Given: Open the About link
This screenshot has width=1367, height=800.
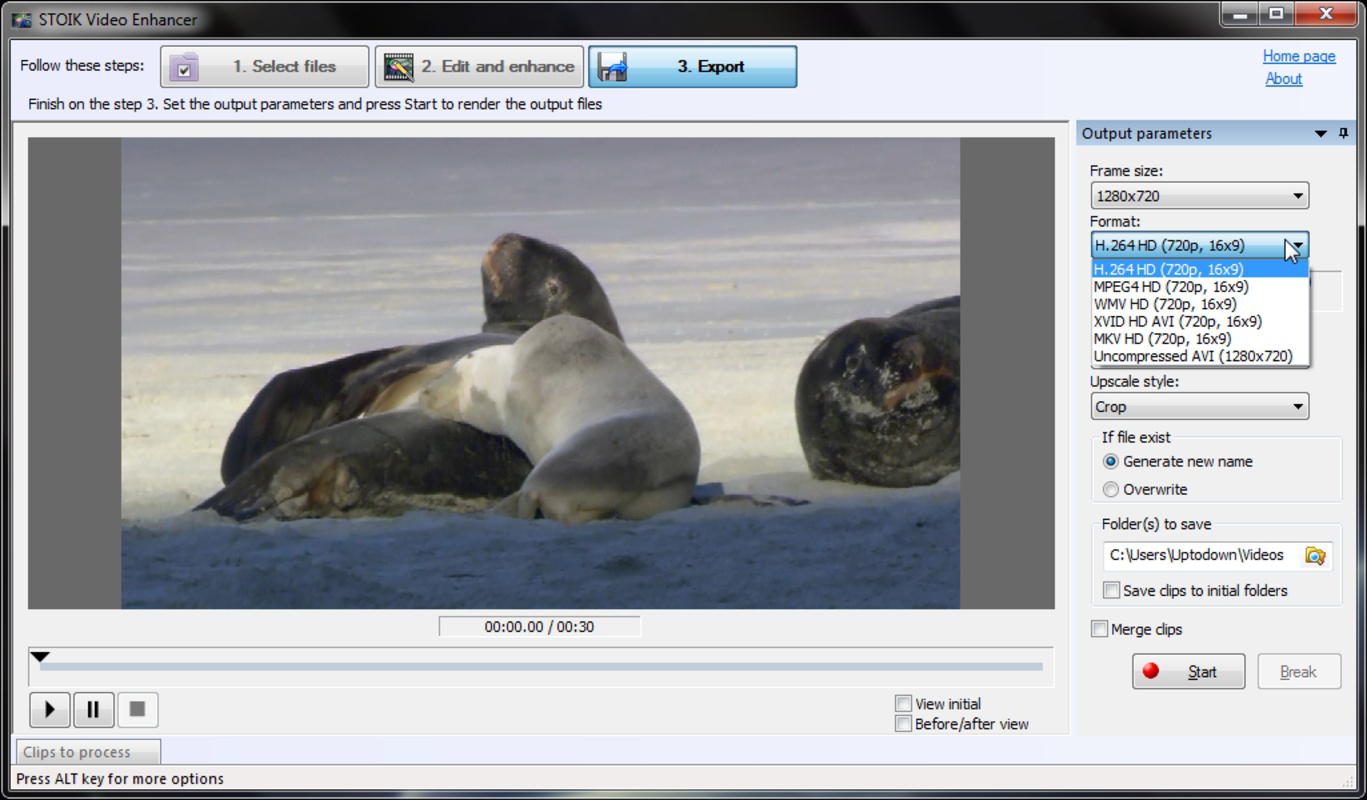Looking at the screenshot, I should (x=1283, y=79).
